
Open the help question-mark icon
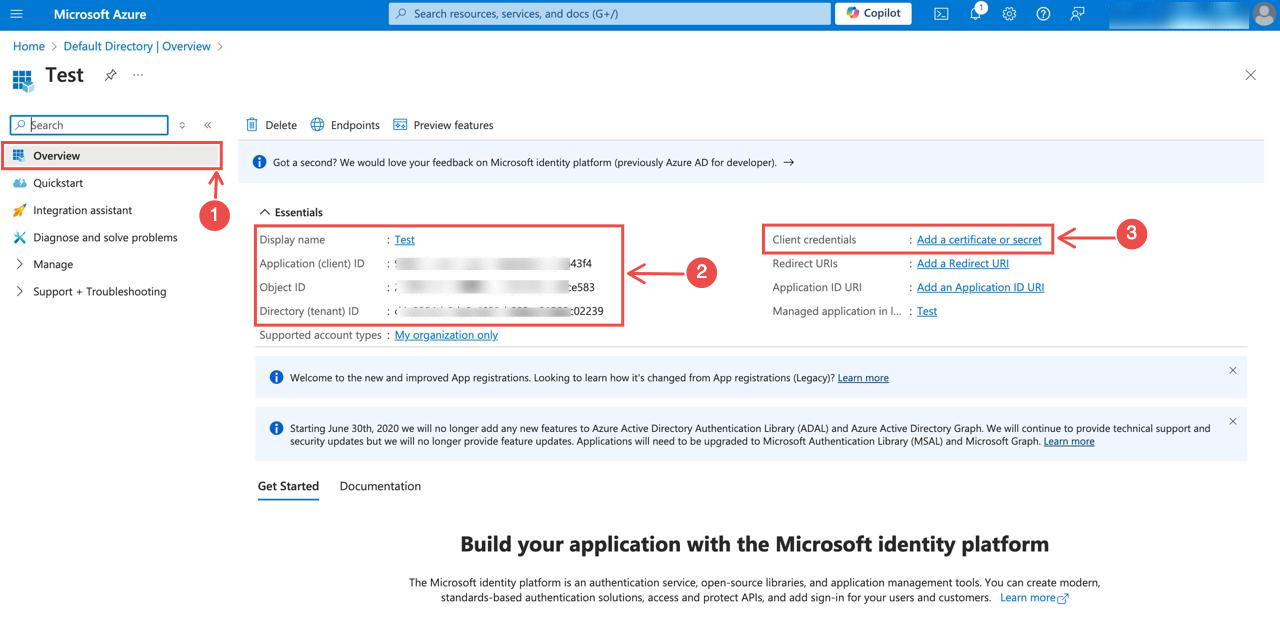(x=1042, y=13)
